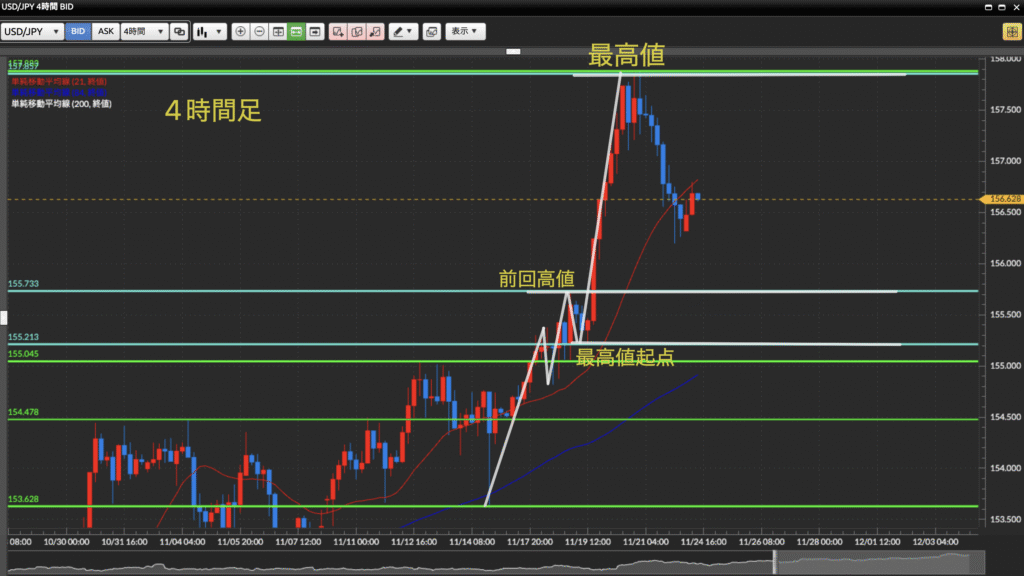This screenshot has height=576, width=1024.
Task: Click the middle pink indicator edit icon
Action: point(356,32)
